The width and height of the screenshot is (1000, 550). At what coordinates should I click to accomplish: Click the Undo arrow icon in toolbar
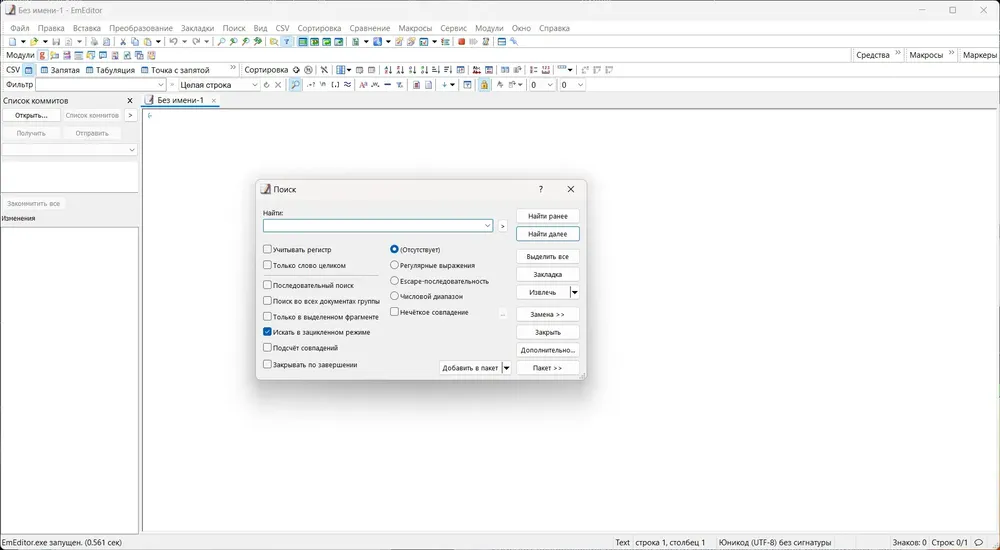(x=173, y=42)
